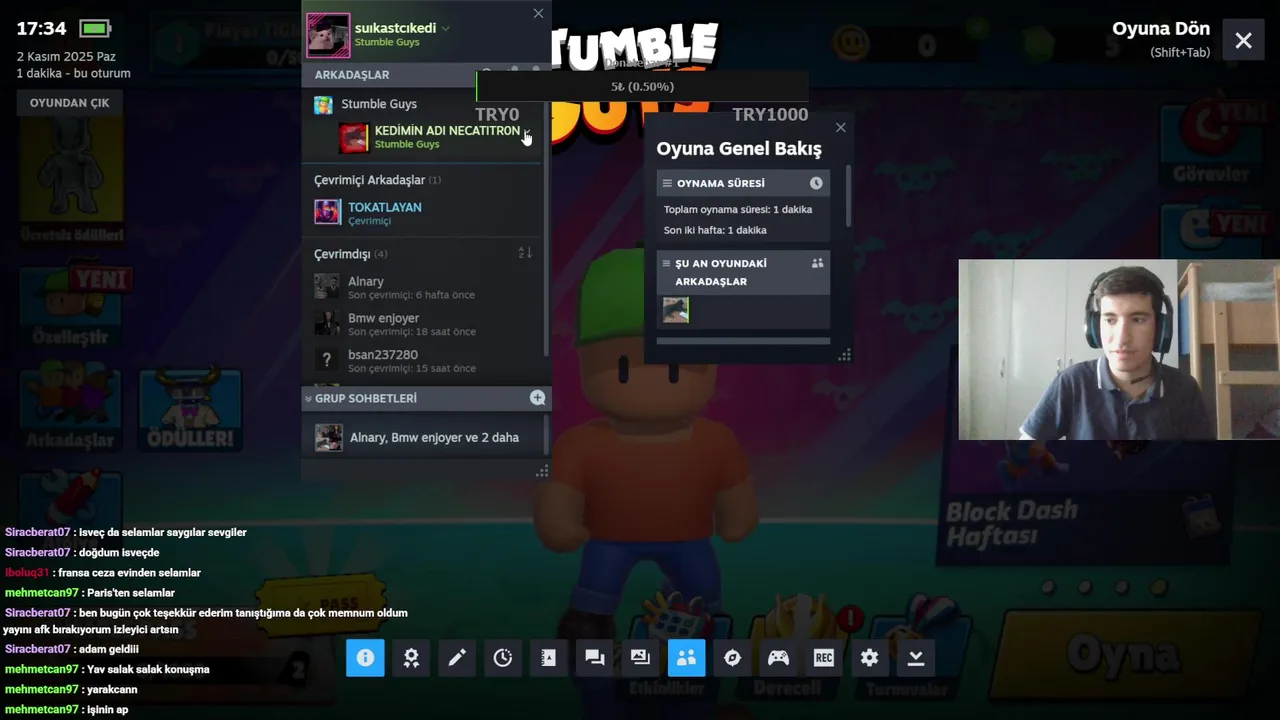The height and width of the screenshot is (720, 1280).
Task: Open overlay settings gear icon
Action: click(870, 658)
